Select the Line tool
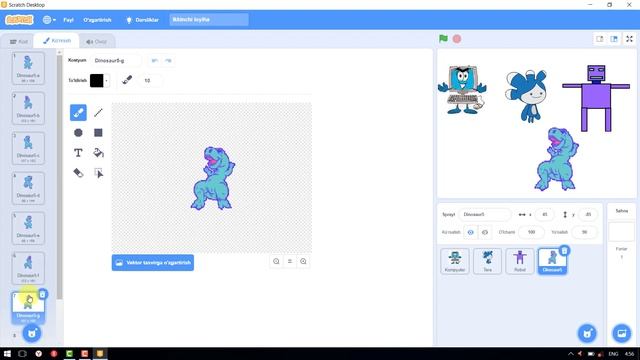The height and width of the screenshot is (360, 640). tap(98, 113)
